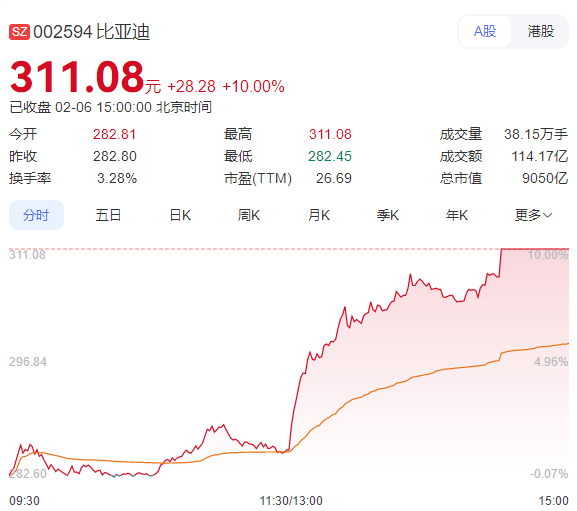Click the 最高 label
Image resolution: width=577 pixels, height=511 pixels.
(238, 134)
